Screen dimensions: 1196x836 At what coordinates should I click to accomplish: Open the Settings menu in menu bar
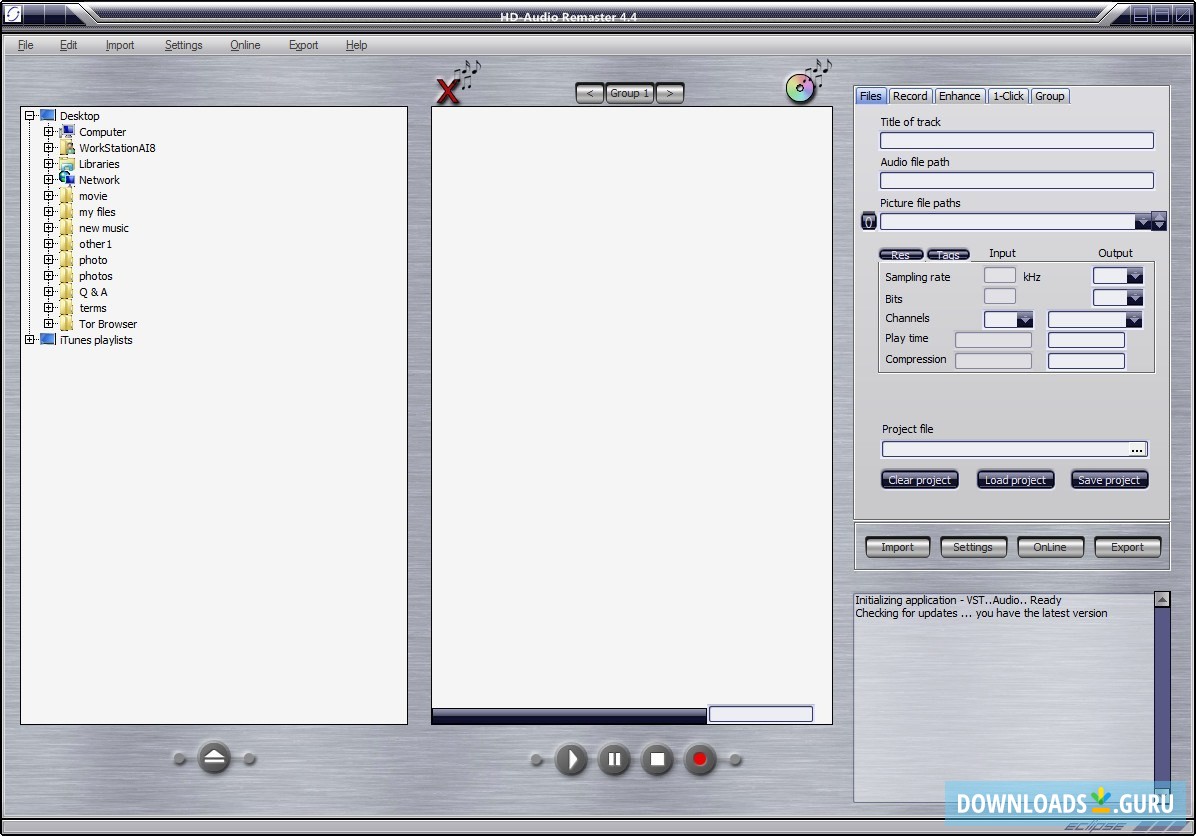pyautogui.click(x=184, y=45)
